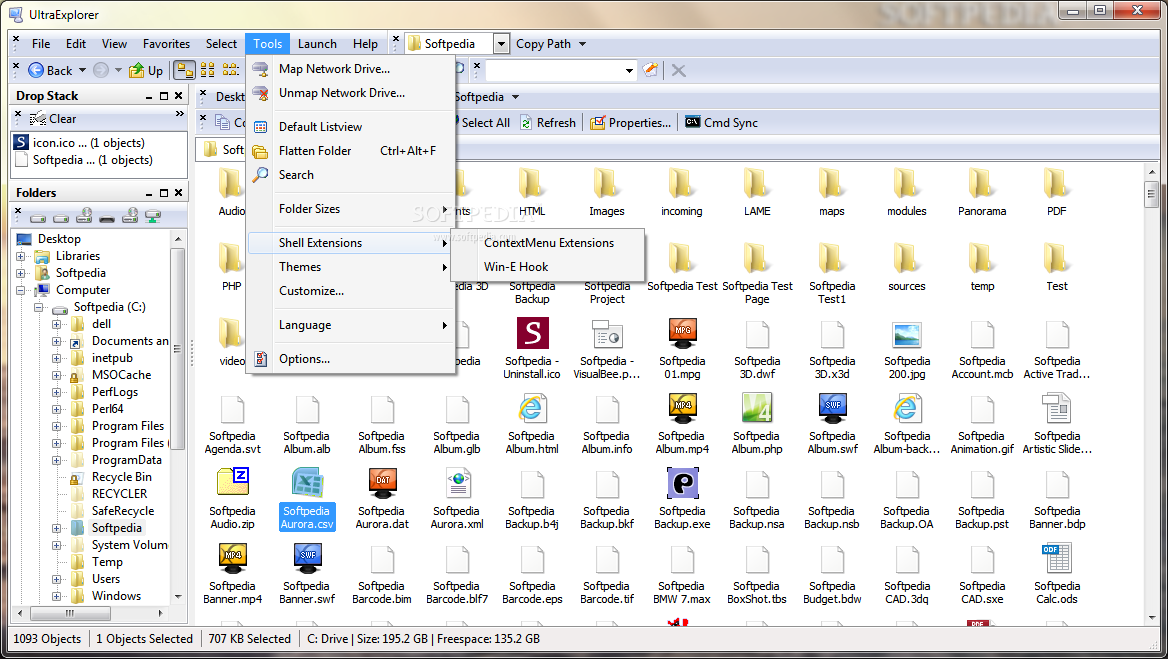This screenshot has width=1168, height=659.
Task: Open the Softpedia breadcrumb dropdown arrow
Action: click(x=515, y=97)
